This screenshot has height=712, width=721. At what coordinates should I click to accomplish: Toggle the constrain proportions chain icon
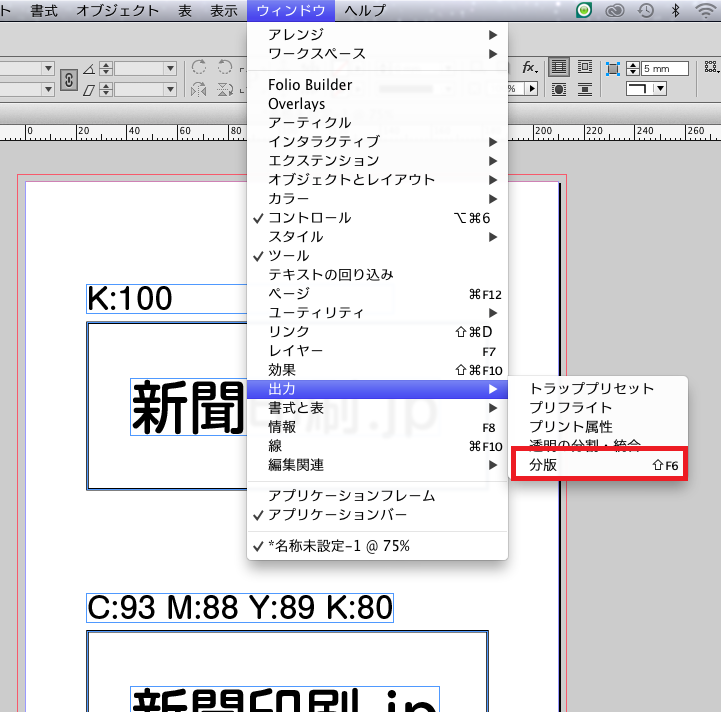pyautogui.click(x=69, y=80)
